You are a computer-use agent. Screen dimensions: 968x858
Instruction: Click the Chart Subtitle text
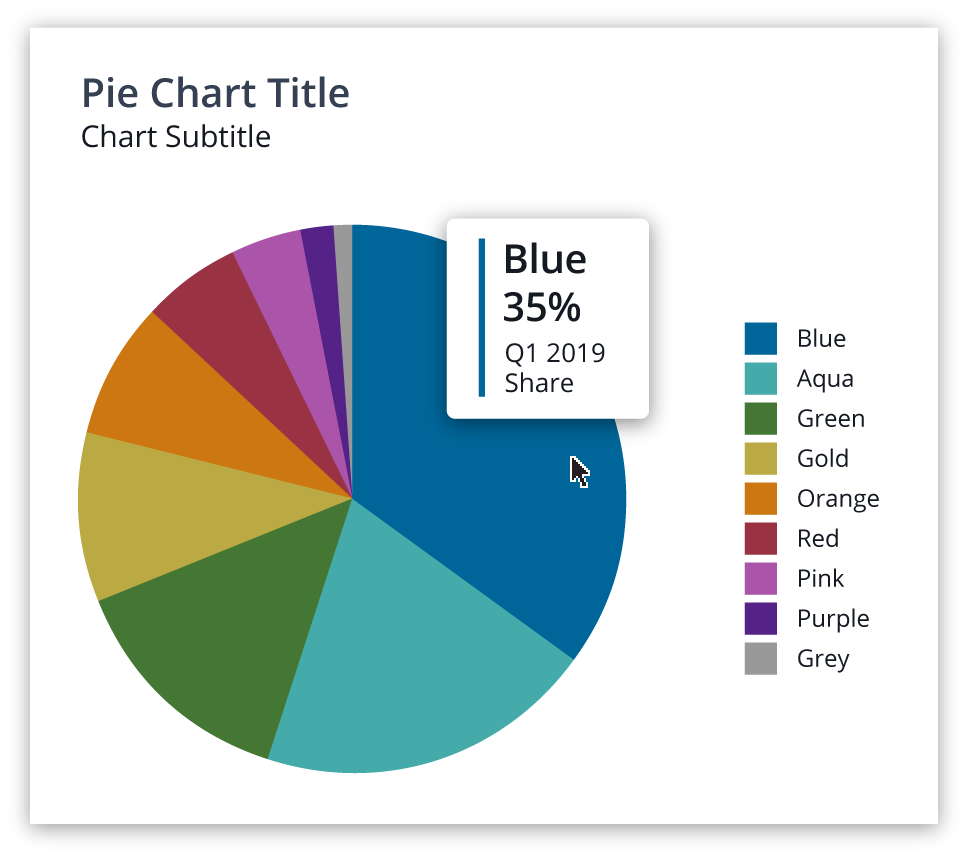pos(175,136)
